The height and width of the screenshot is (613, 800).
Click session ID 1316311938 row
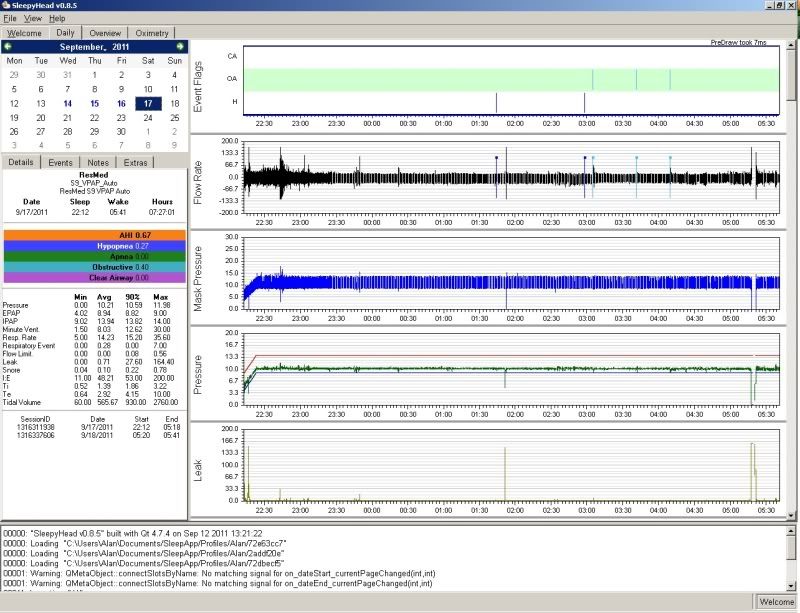point(98,427)
